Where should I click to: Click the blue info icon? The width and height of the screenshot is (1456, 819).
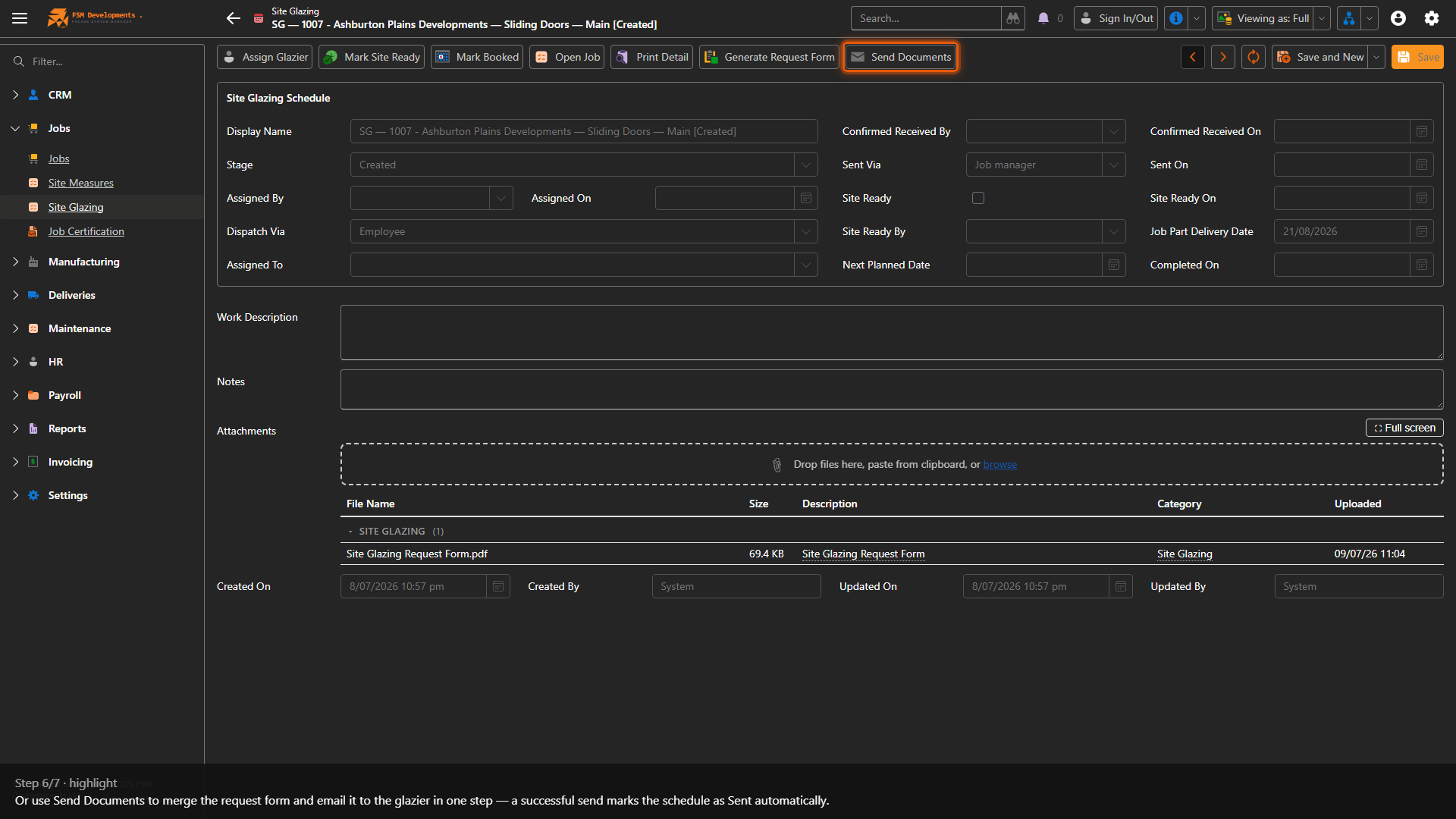(x=1176, y=18)
